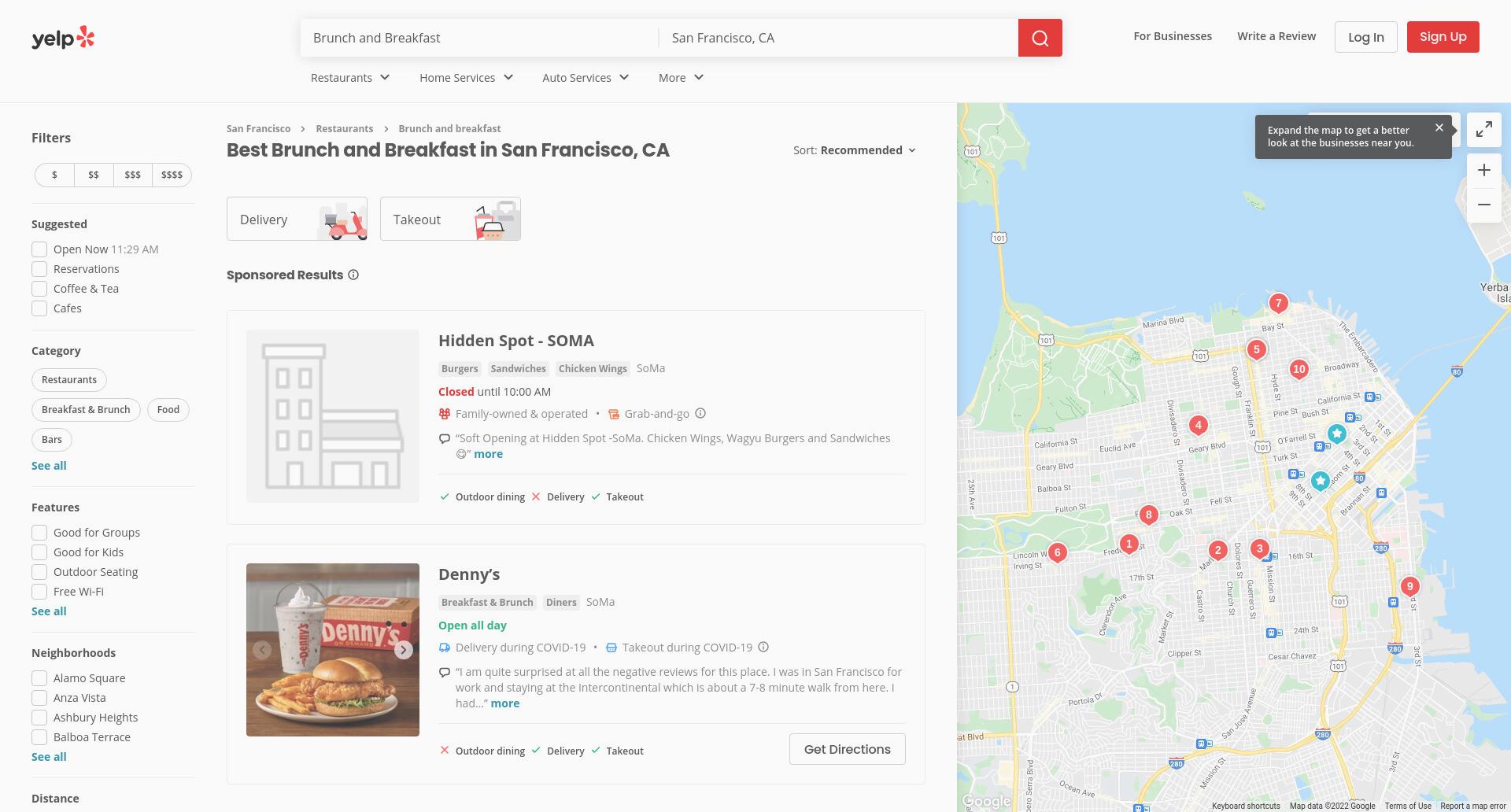Click the Yelp logo
Image resolution: width=1511 pixels, height=812 pixels.
pyautogui.click(x=63, y=38)
